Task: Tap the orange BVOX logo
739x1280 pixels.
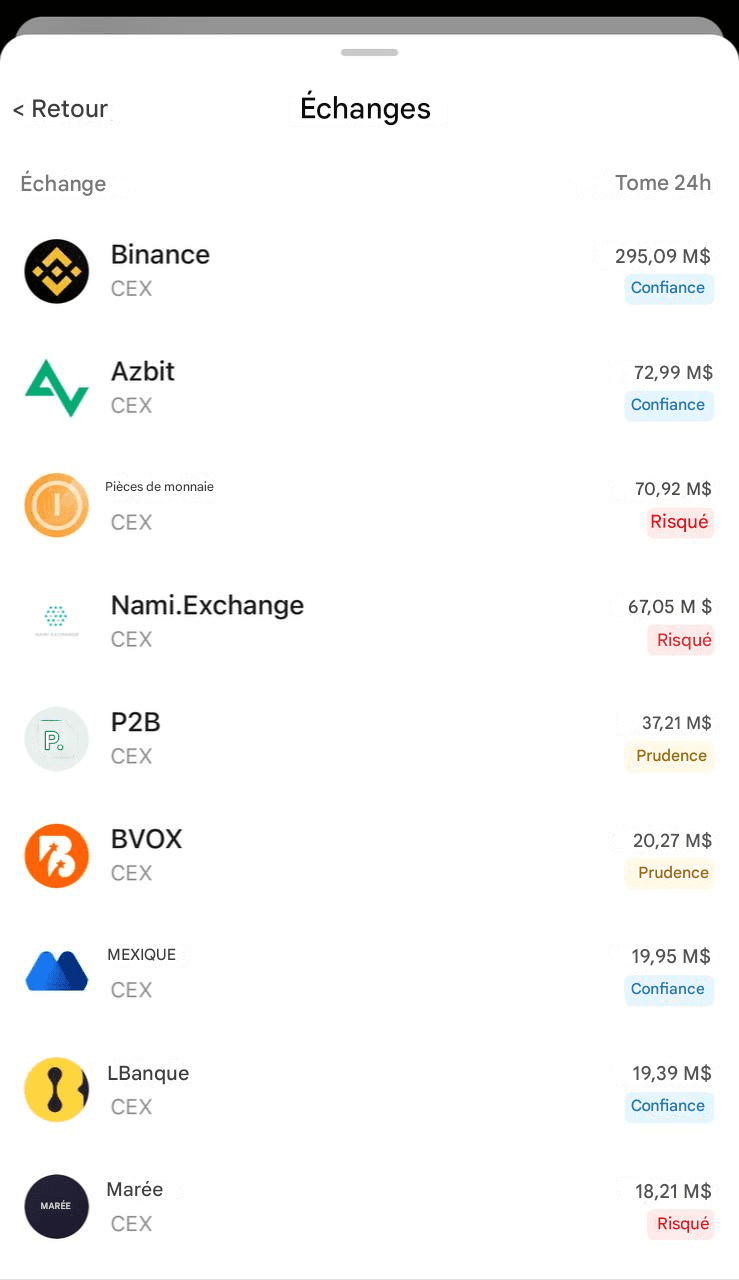Action: tap(57, 856)
